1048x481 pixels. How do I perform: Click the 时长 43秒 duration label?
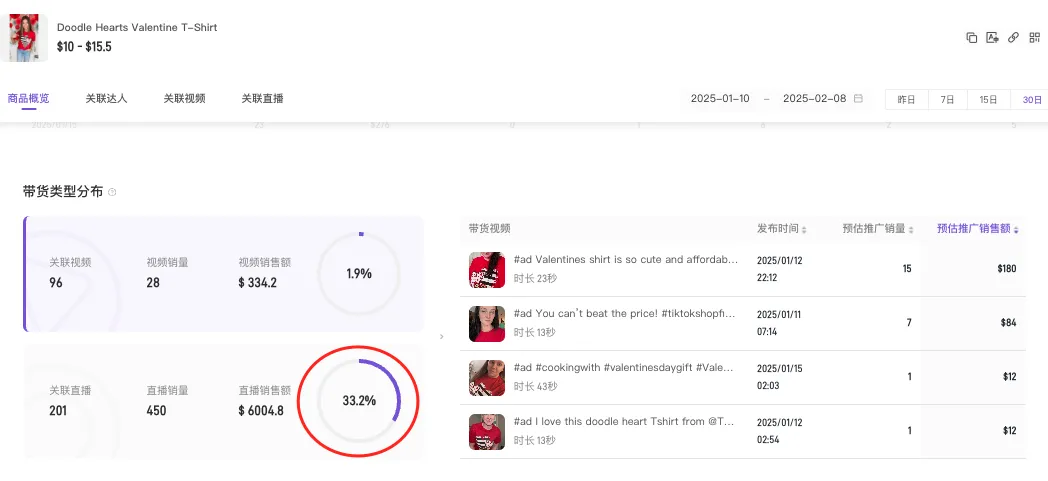coord(535,386)
